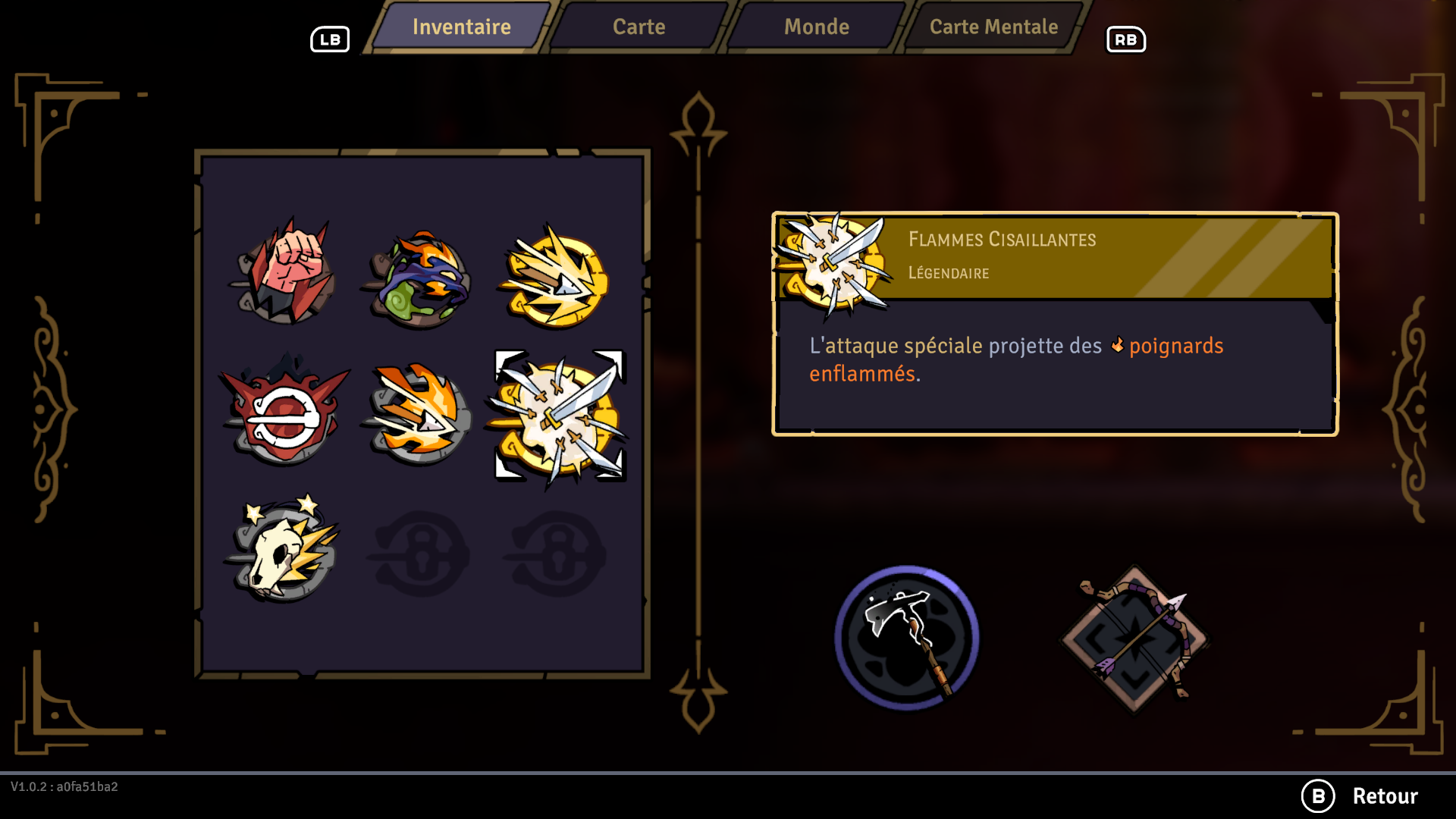Image resolution: width=1456 pixels, height=819 pixels.
Task: Open the Carte Mentale tab
Action: pos(993,27)
